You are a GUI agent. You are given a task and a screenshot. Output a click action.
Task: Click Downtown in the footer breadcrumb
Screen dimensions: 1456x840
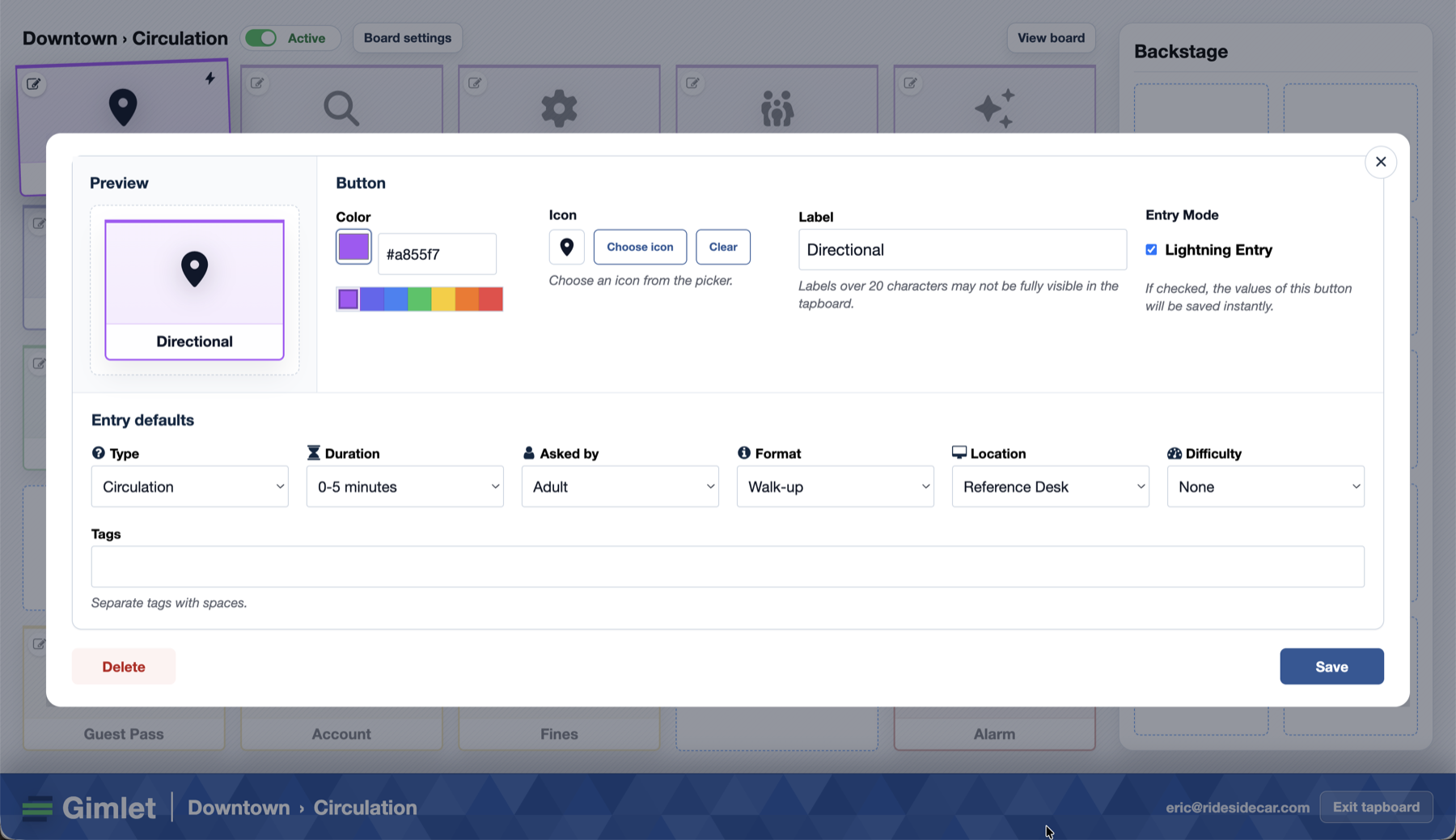[239, 808]
